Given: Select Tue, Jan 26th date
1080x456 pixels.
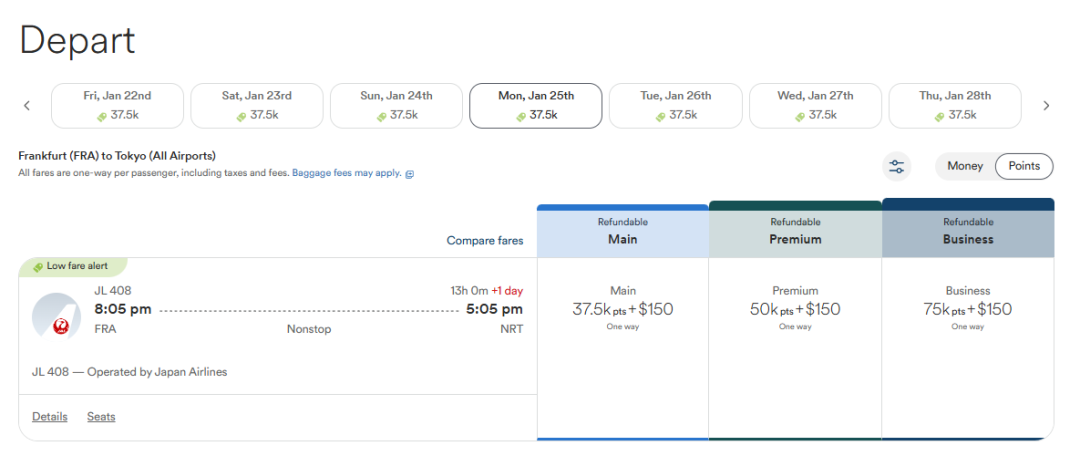Looking at the screenshot, I should click(x=676, y=105).
